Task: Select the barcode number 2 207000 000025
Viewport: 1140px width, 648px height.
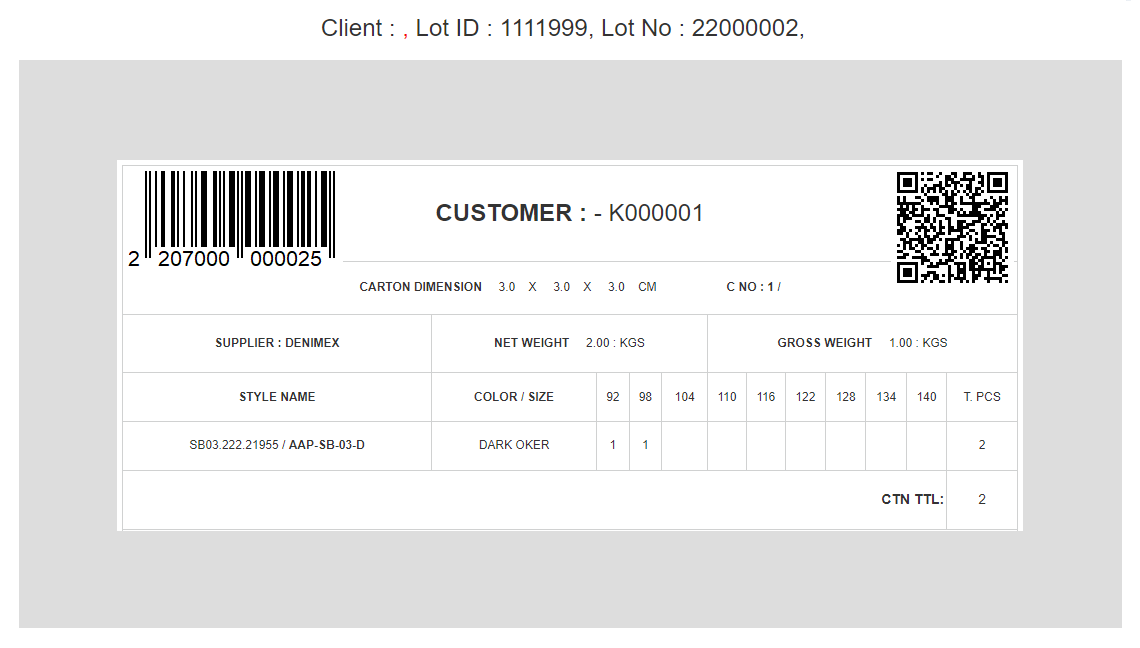Action: click(226, 259)
